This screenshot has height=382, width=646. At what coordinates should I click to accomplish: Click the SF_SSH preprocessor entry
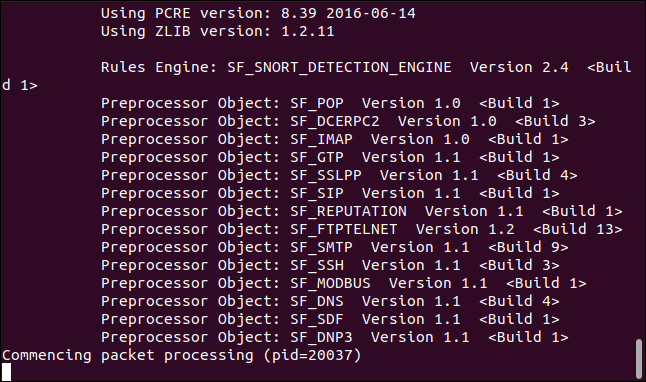330,265
